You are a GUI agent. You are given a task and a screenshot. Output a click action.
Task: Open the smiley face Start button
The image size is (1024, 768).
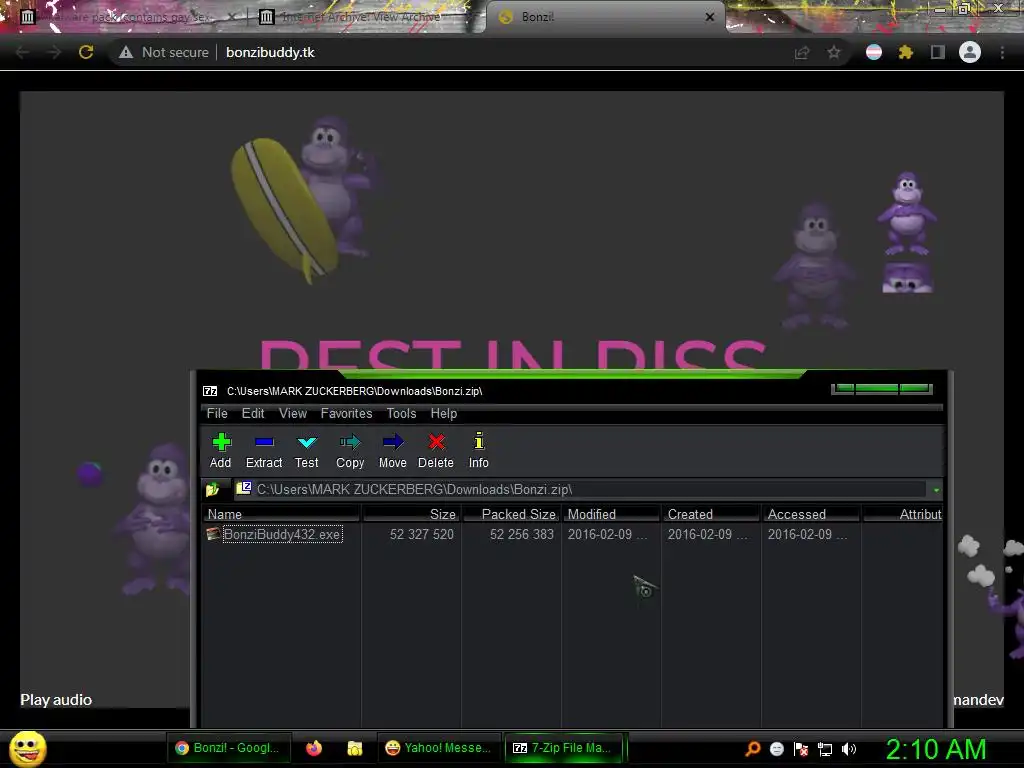pos(27,748)
